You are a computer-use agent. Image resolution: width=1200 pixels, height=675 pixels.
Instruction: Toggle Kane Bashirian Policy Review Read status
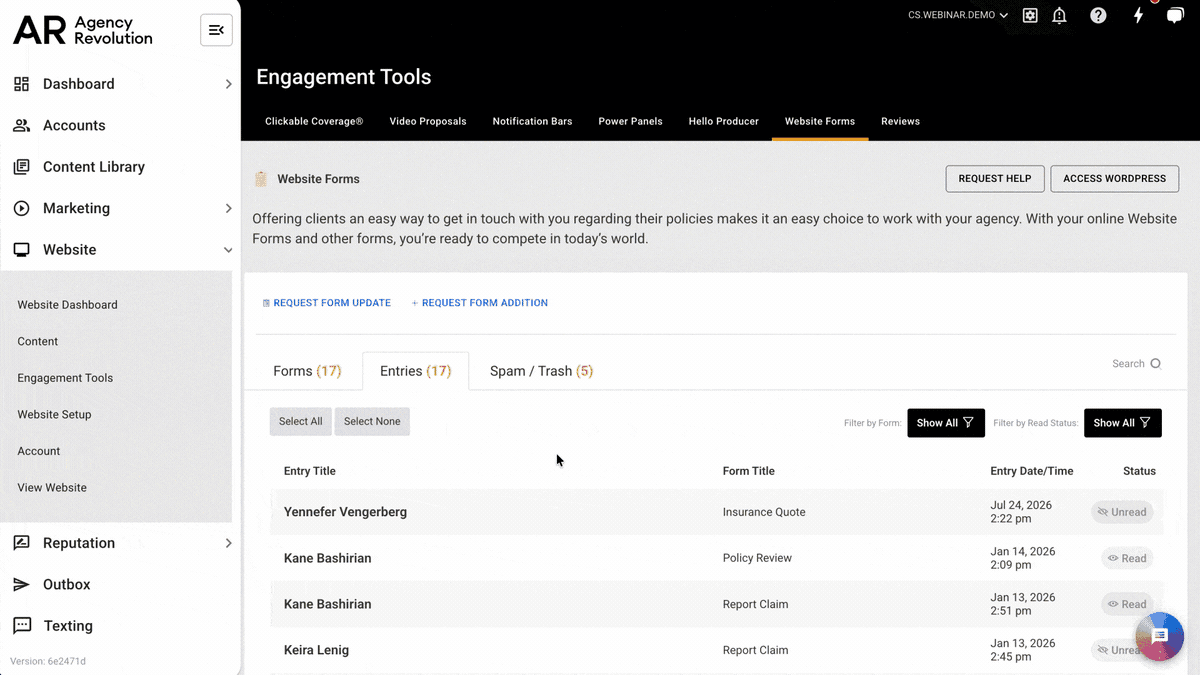1126,558
